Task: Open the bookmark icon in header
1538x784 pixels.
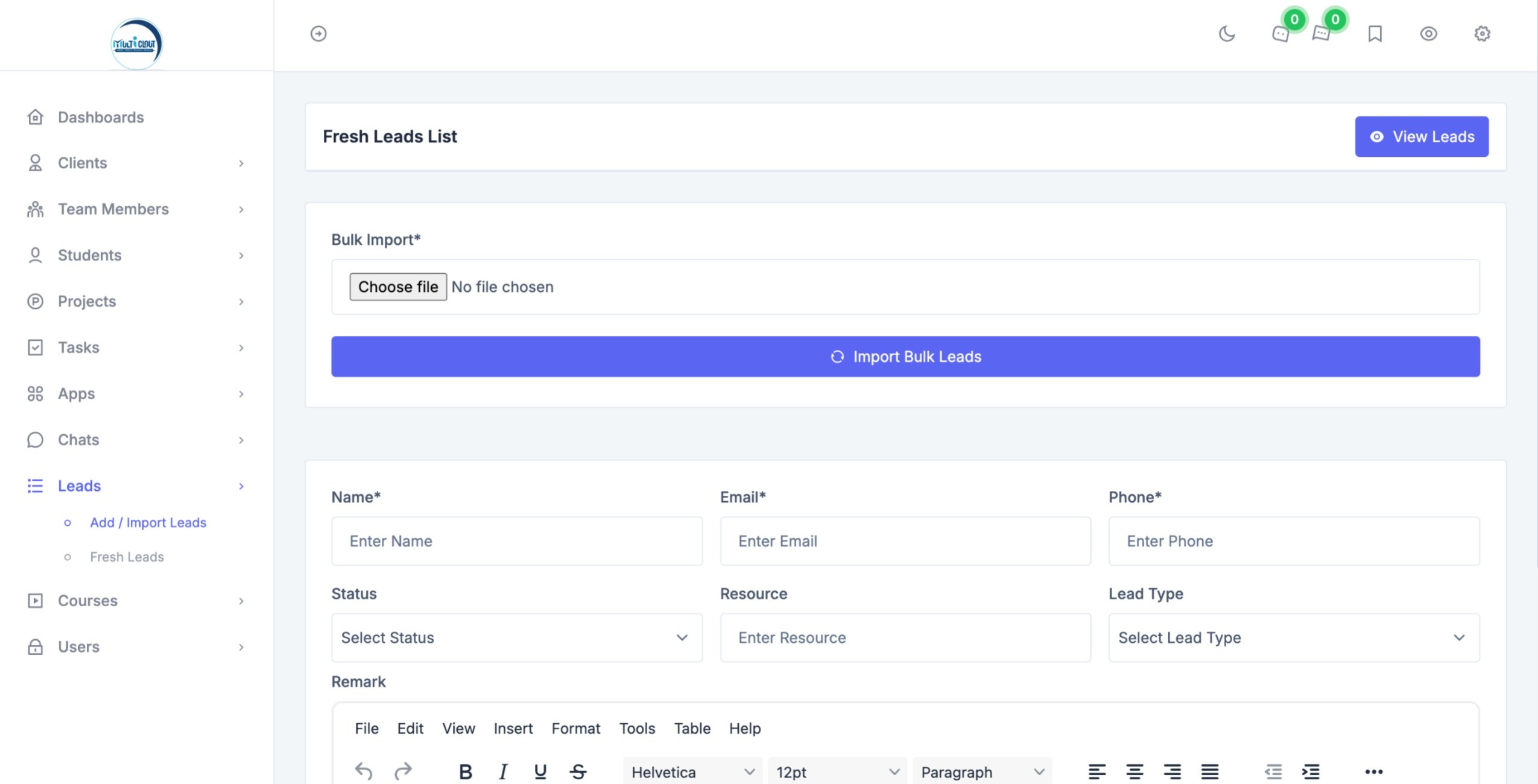Action: (x=1375, y=34)
